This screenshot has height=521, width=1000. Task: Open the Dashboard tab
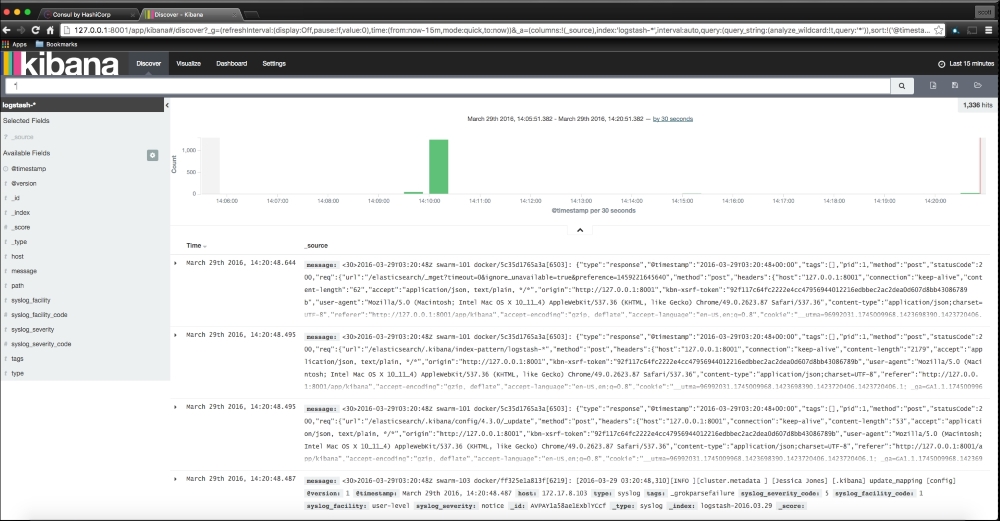[231, 63]
